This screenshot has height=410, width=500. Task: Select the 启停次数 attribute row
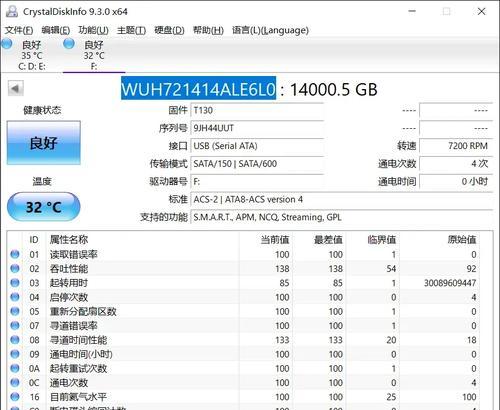243,297
